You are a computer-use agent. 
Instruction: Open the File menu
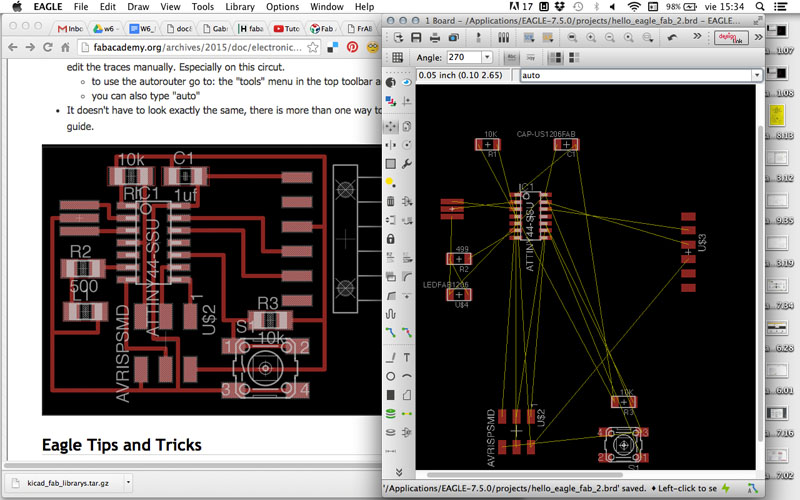pyautogui.click(x=81, y=7)
